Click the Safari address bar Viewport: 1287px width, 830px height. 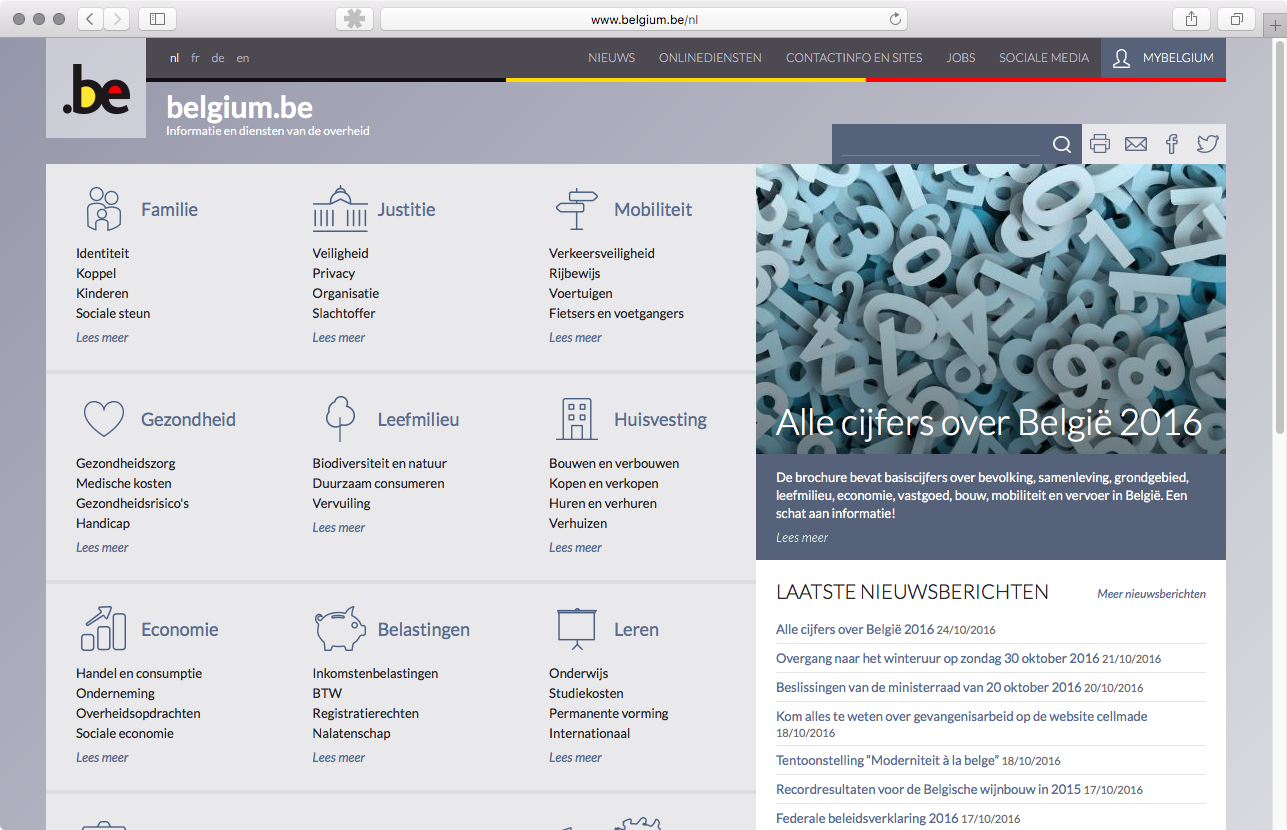coord(644,19)
